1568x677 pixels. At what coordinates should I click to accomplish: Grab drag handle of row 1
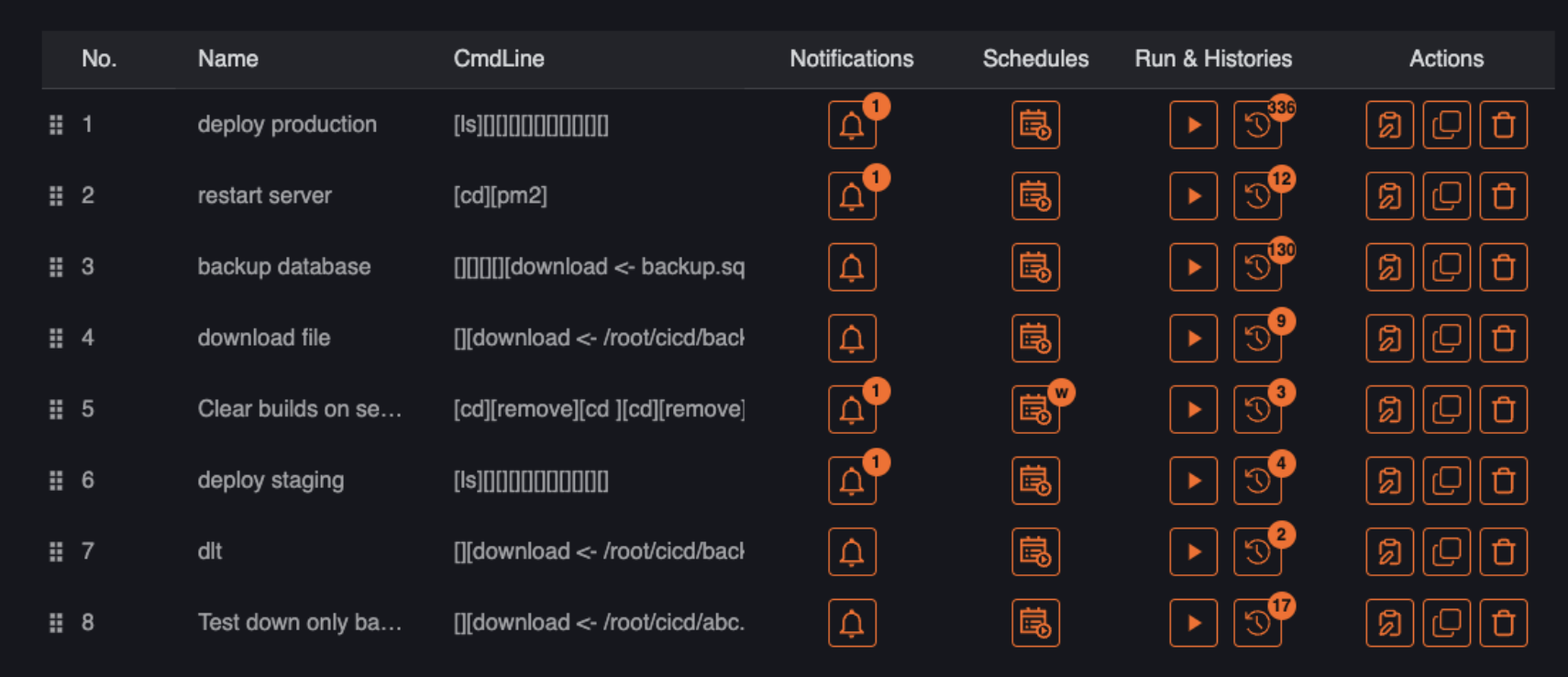coord(56,125)
